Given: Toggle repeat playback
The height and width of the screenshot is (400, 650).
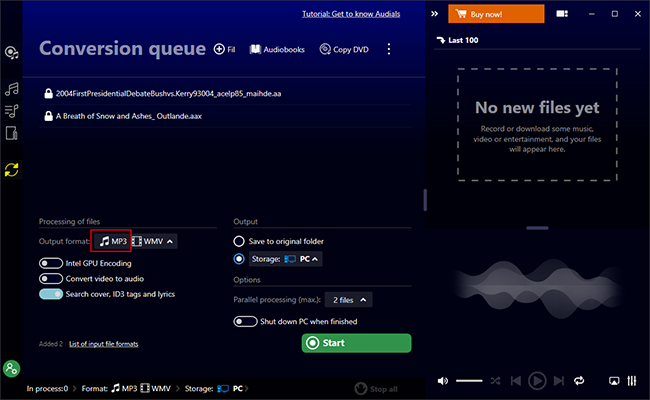Looking at the screenshot, I should (579, 381).
